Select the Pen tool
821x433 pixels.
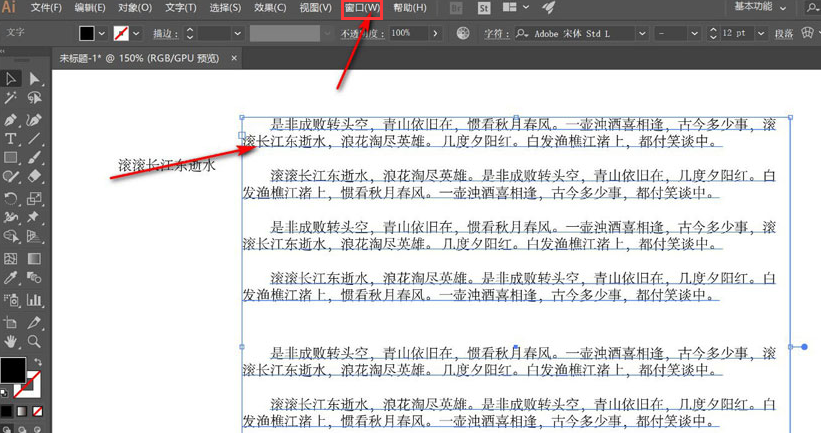[11, 118]
